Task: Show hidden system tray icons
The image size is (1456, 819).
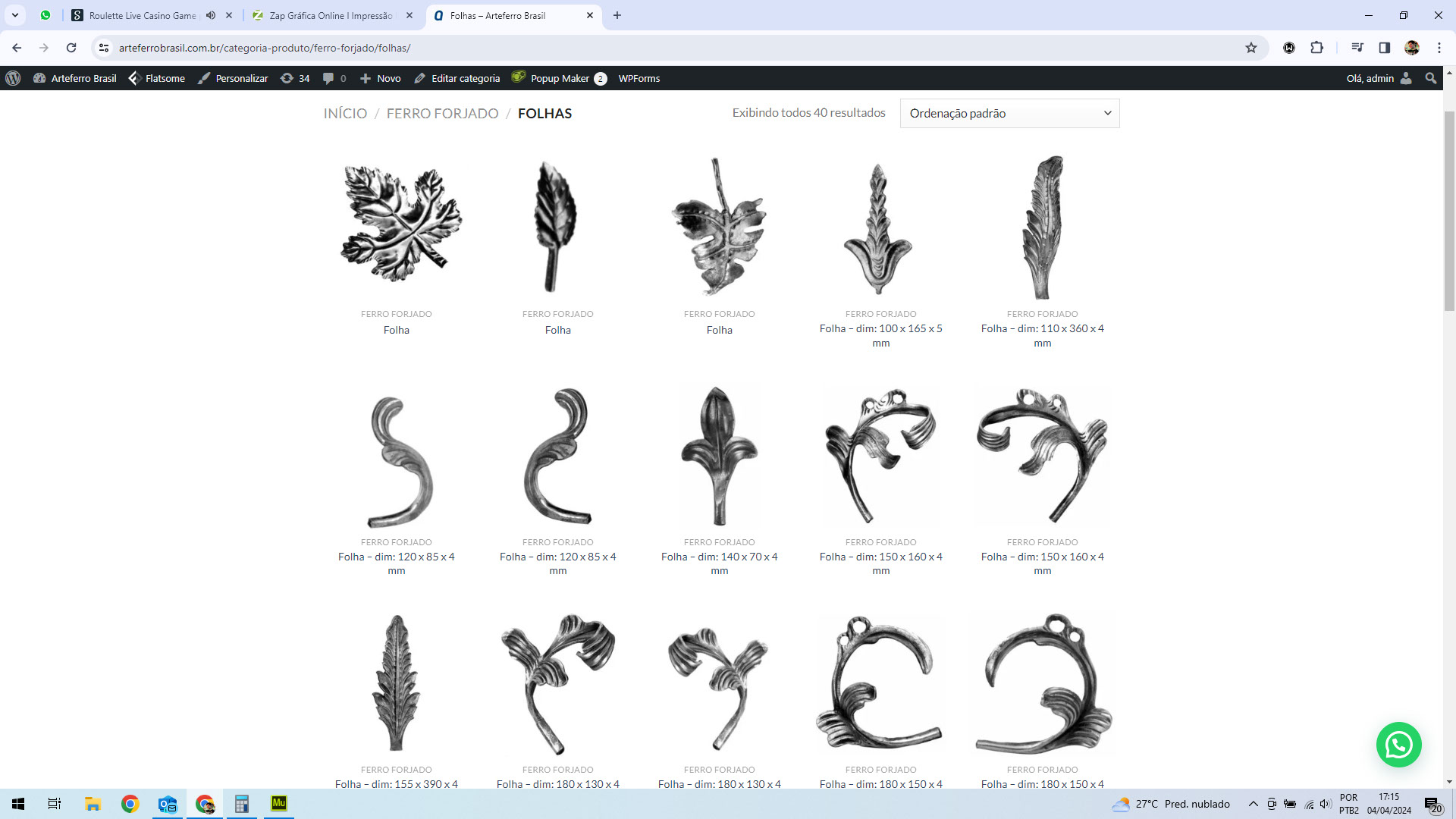Action: point(1253,804)
